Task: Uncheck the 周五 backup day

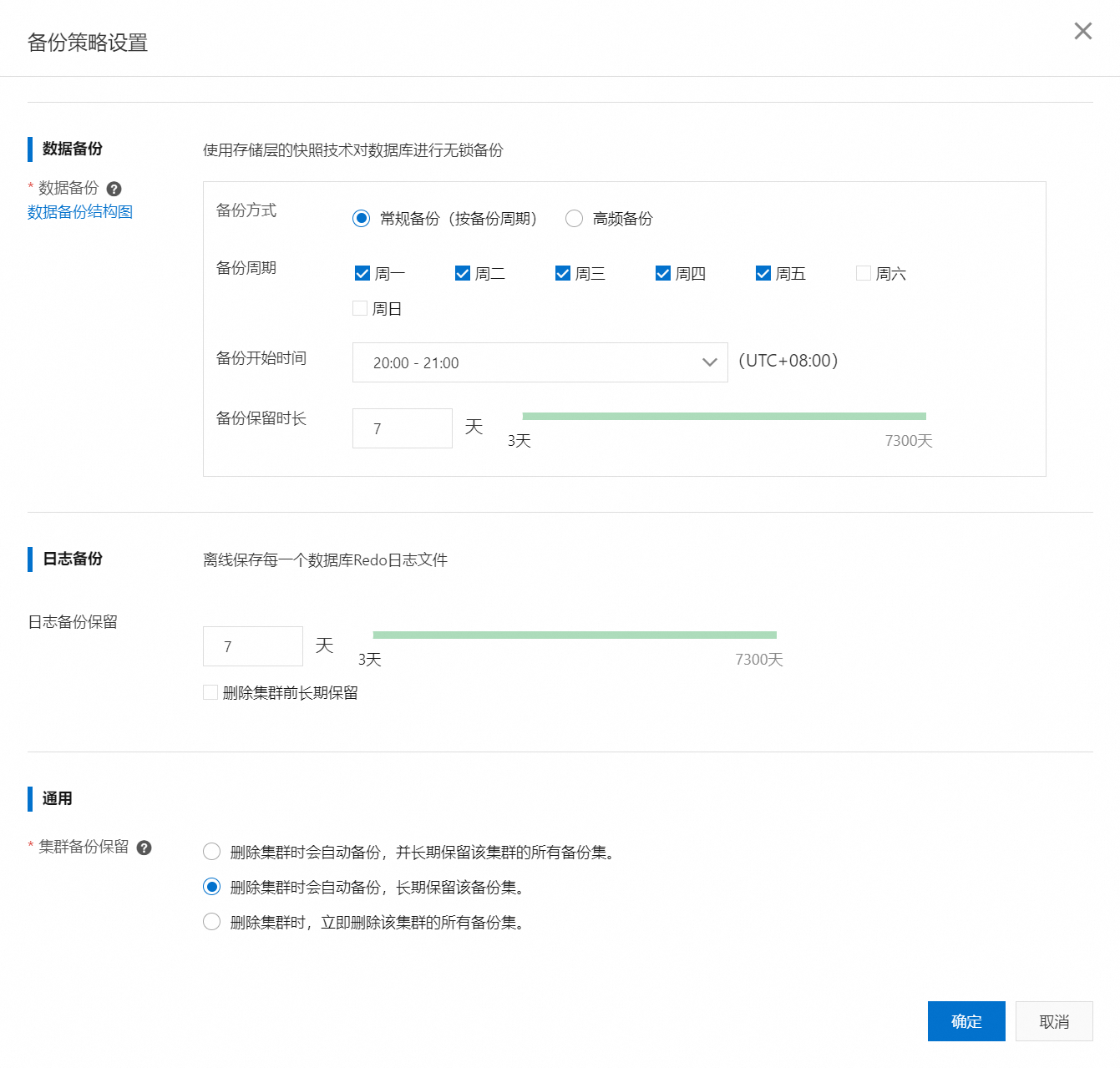Action: (763, 273)
